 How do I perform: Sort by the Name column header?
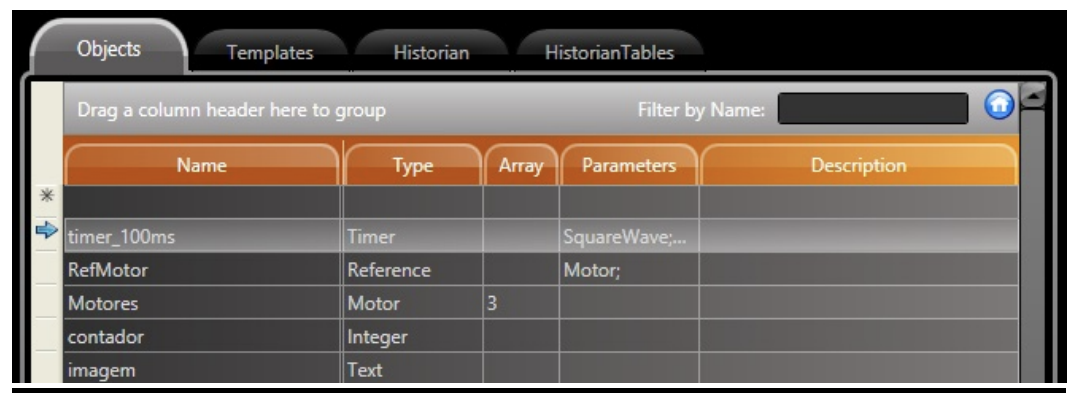click(202, 165)
